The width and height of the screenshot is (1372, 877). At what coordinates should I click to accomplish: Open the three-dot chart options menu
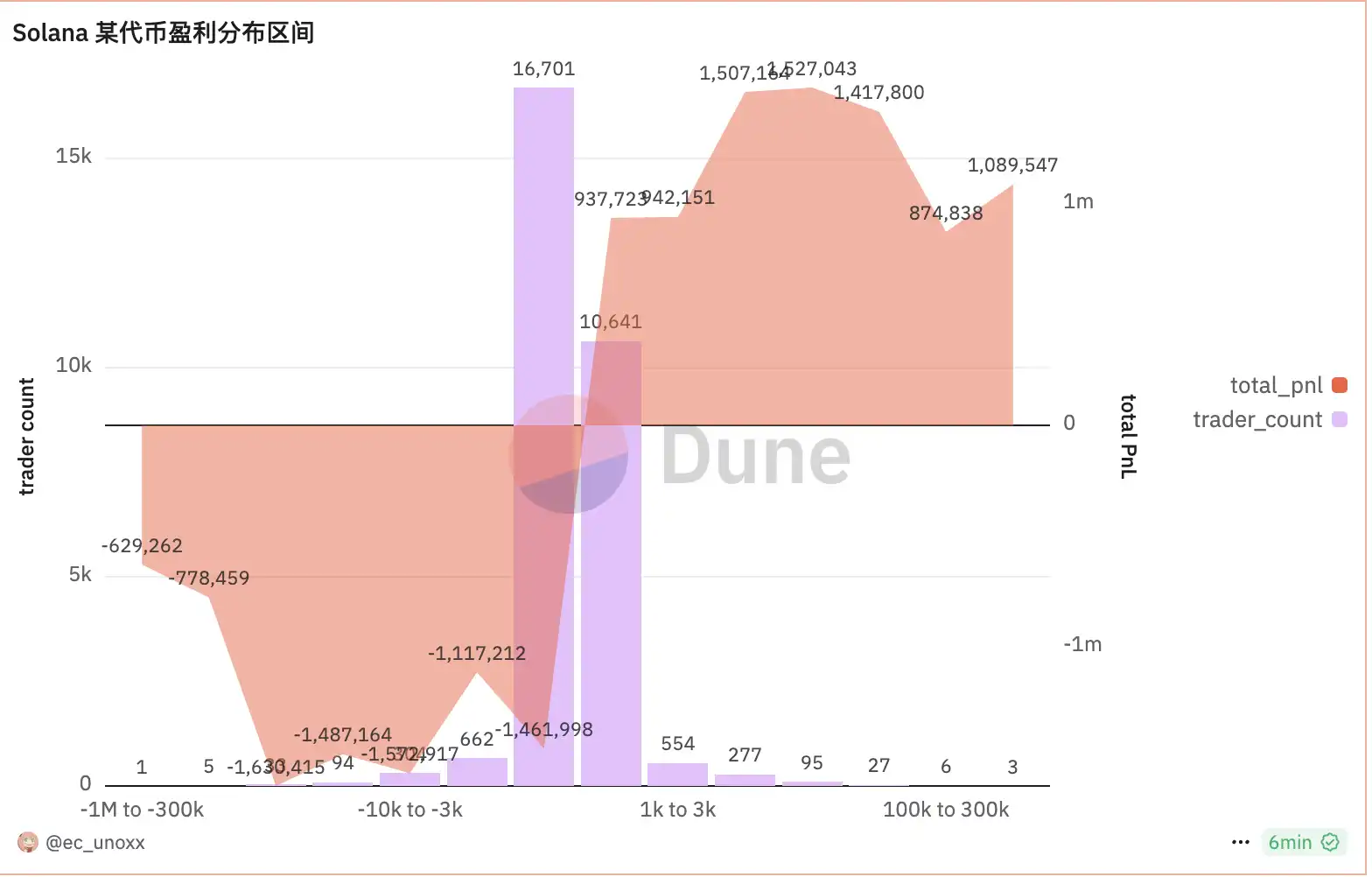pyautogui.click(x=1241, y=844)
